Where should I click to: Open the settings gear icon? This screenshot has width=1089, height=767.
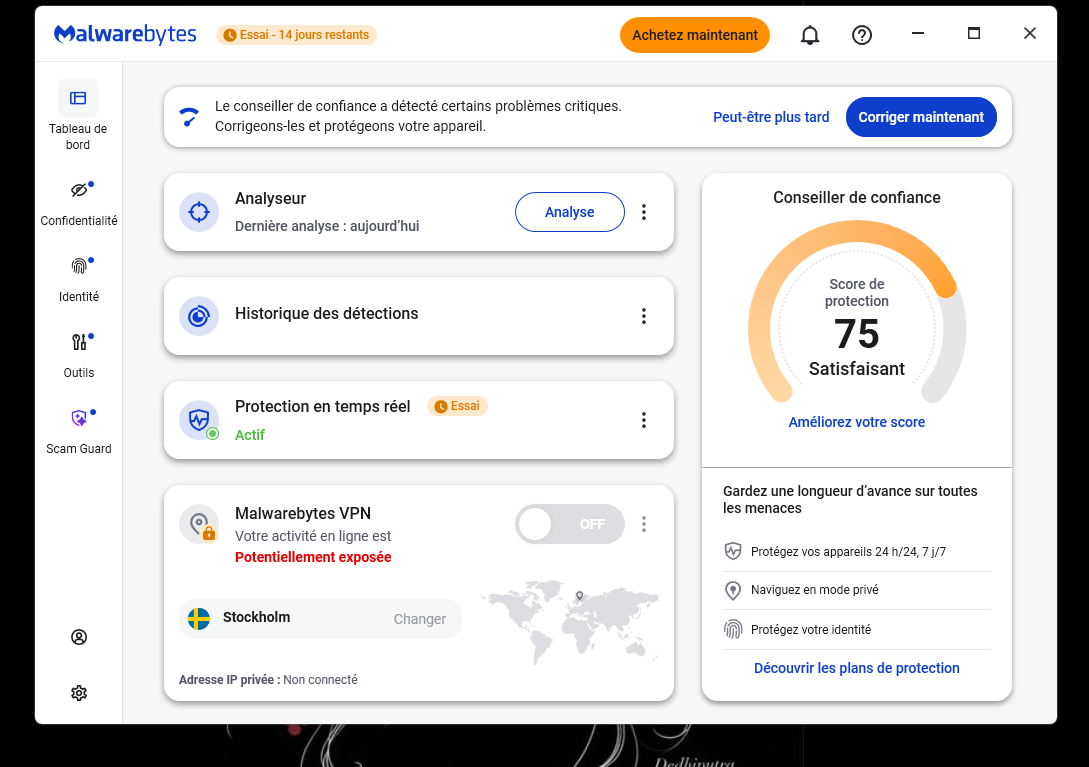[79, 693]
